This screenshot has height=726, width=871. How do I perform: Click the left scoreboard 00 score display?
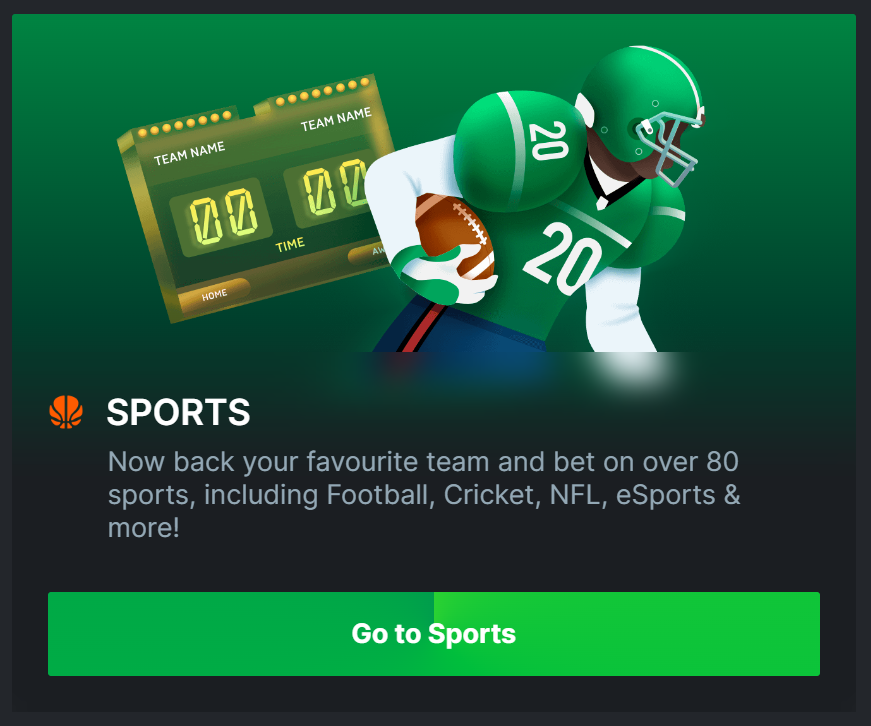tap(223, 217)
